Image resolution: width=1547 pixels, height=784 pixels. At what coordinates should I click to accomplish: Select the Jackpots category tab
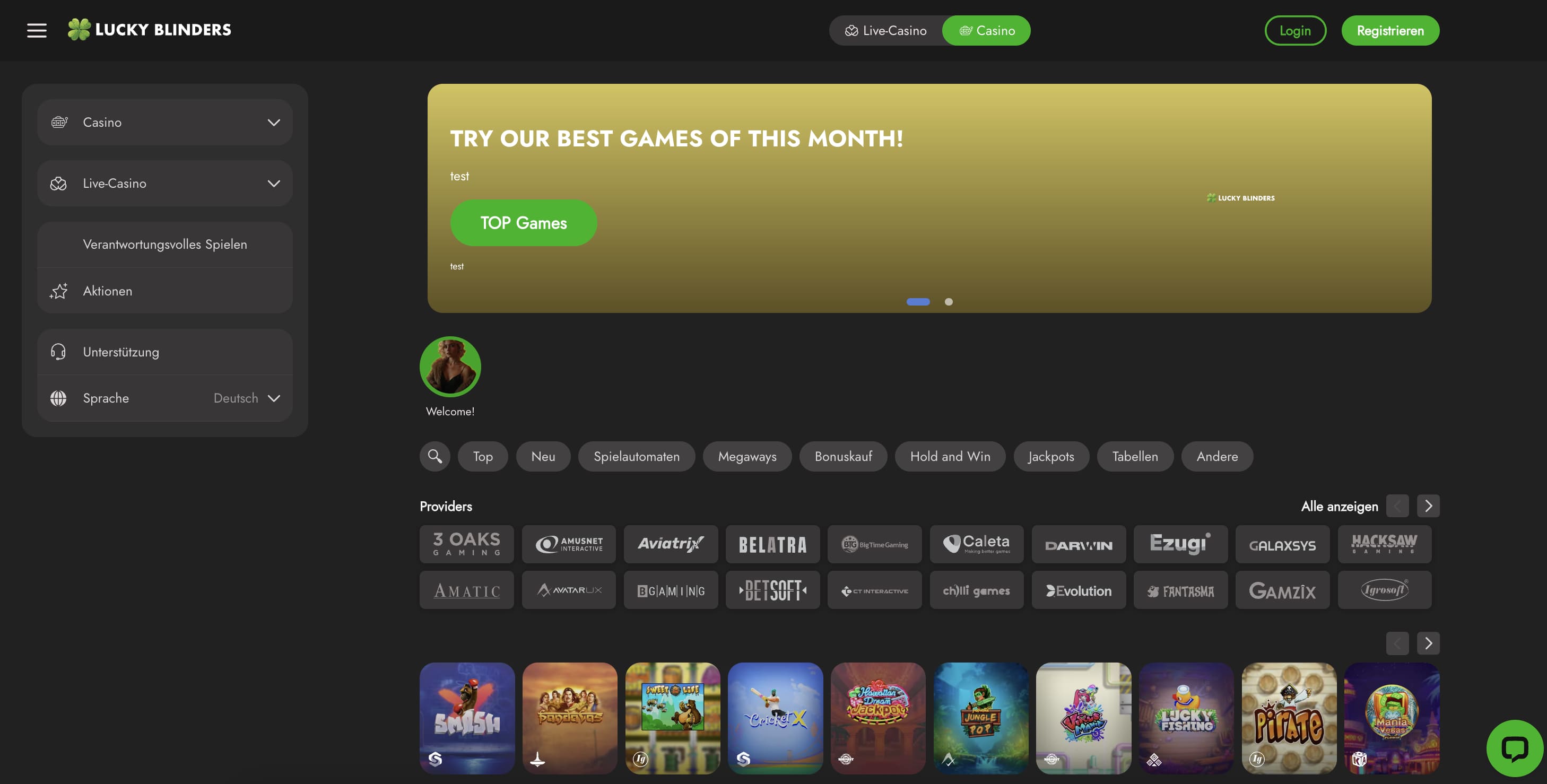(x=1051, y=456)
